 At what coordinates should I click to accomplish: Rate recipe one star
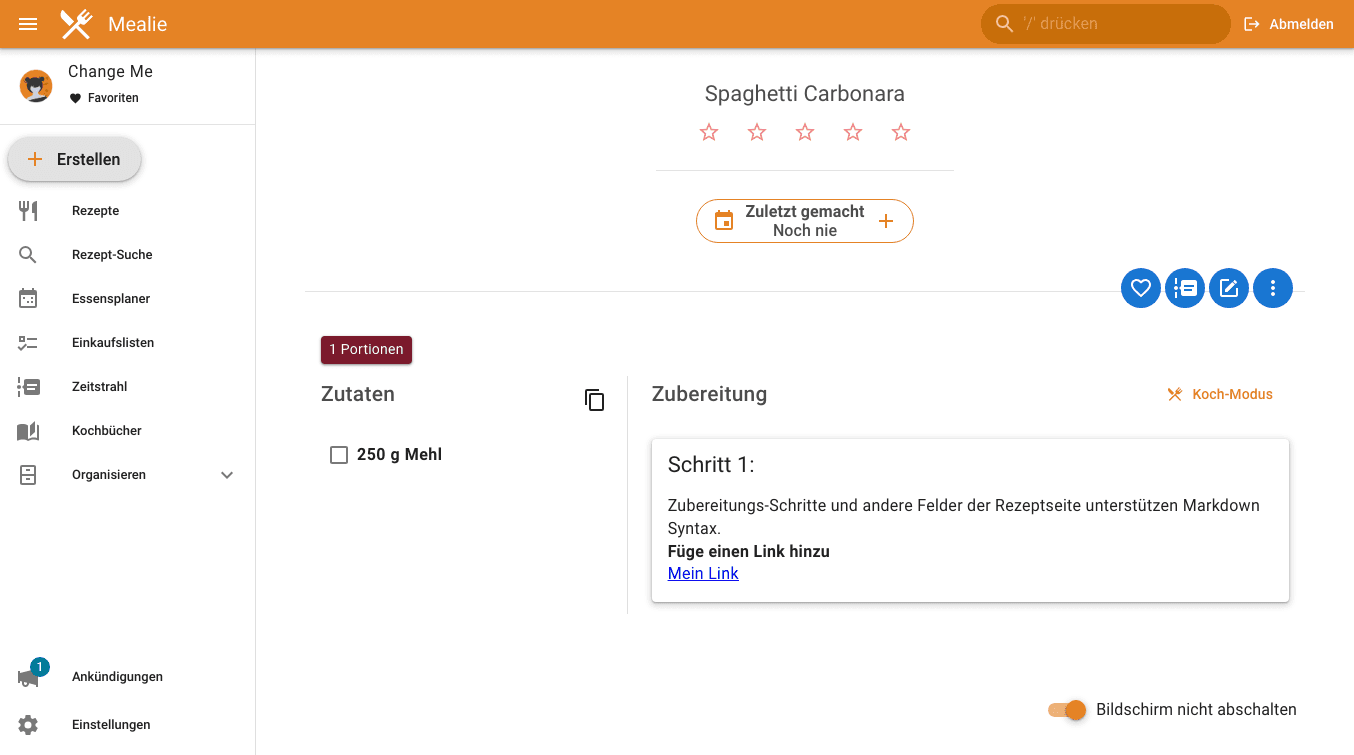tap(709, 132)
